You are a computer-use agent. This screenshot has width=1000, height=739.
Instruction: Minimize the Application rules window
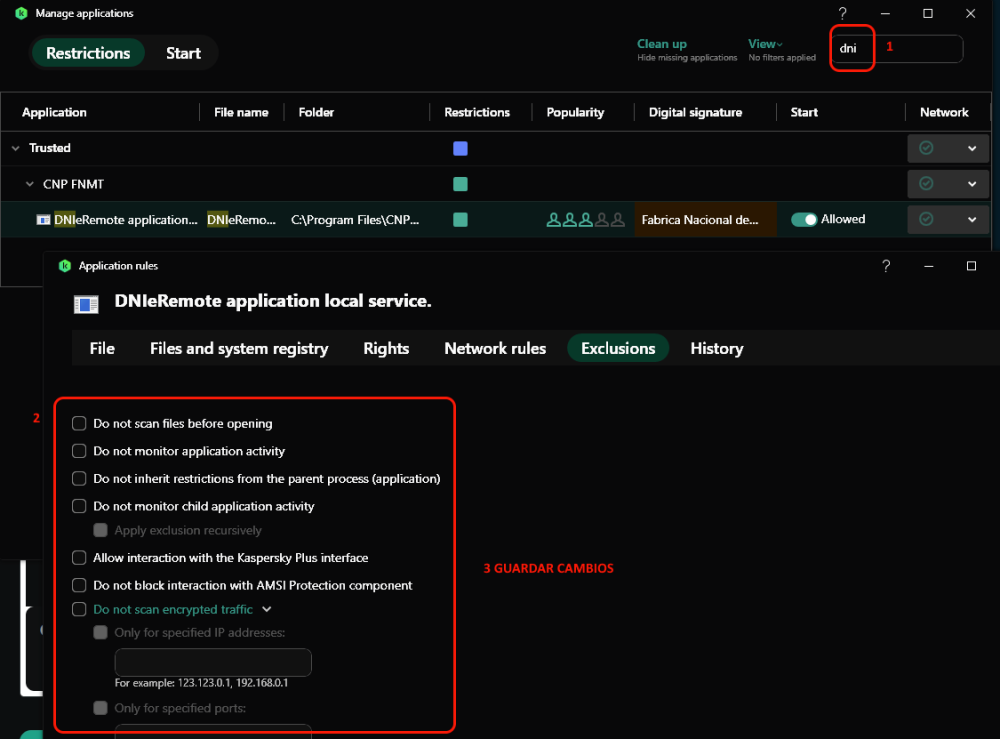click(x=929, y=266)
